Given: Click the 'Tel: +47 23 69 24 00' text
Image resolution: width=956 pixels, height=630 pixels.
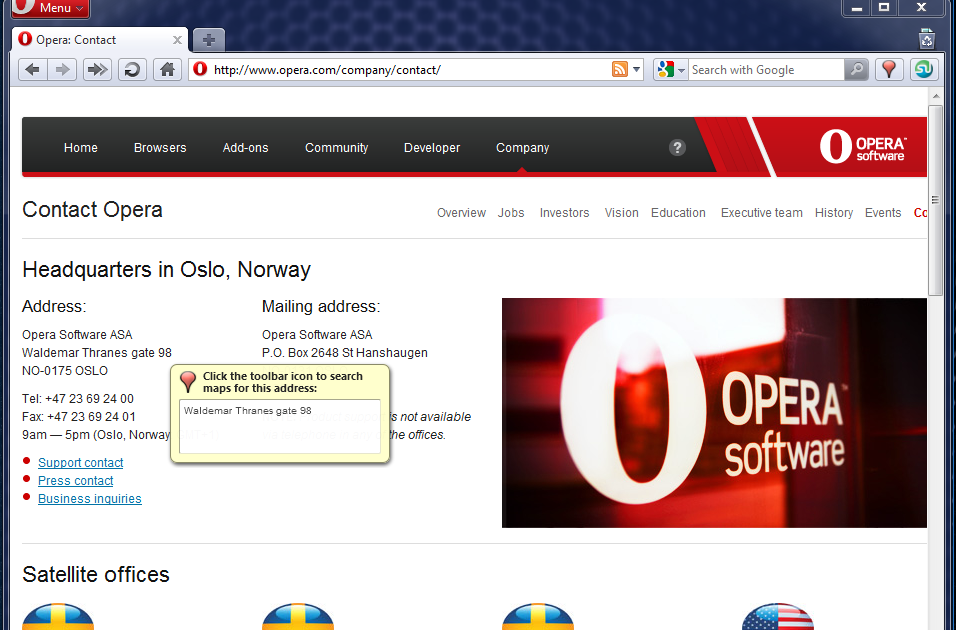Looking at the screenshot, I should tap(77, 399).
